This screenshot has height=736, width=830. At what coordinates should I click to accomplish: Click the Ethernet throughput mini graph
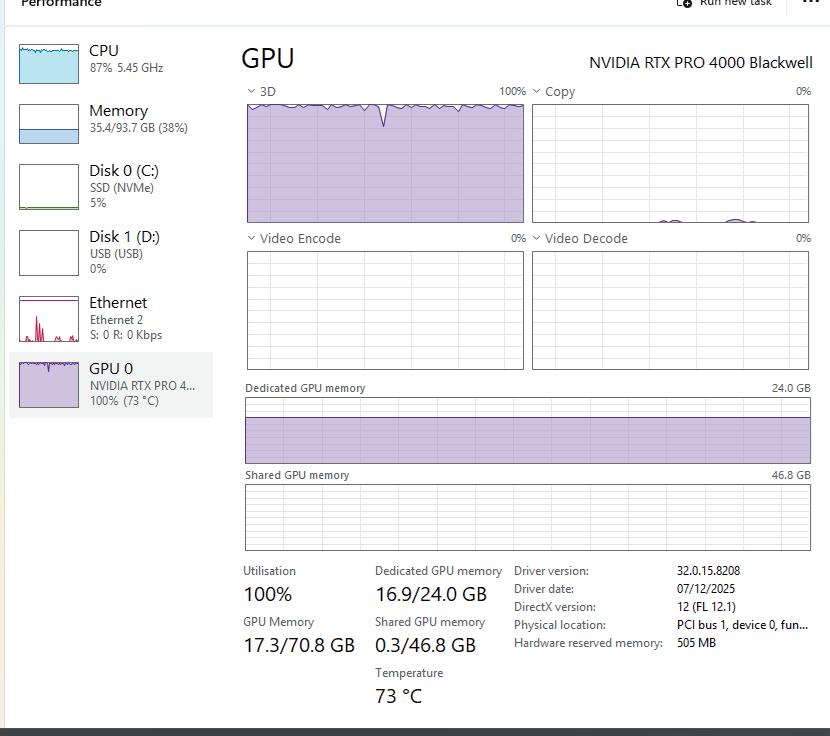[x=49, y=319]
